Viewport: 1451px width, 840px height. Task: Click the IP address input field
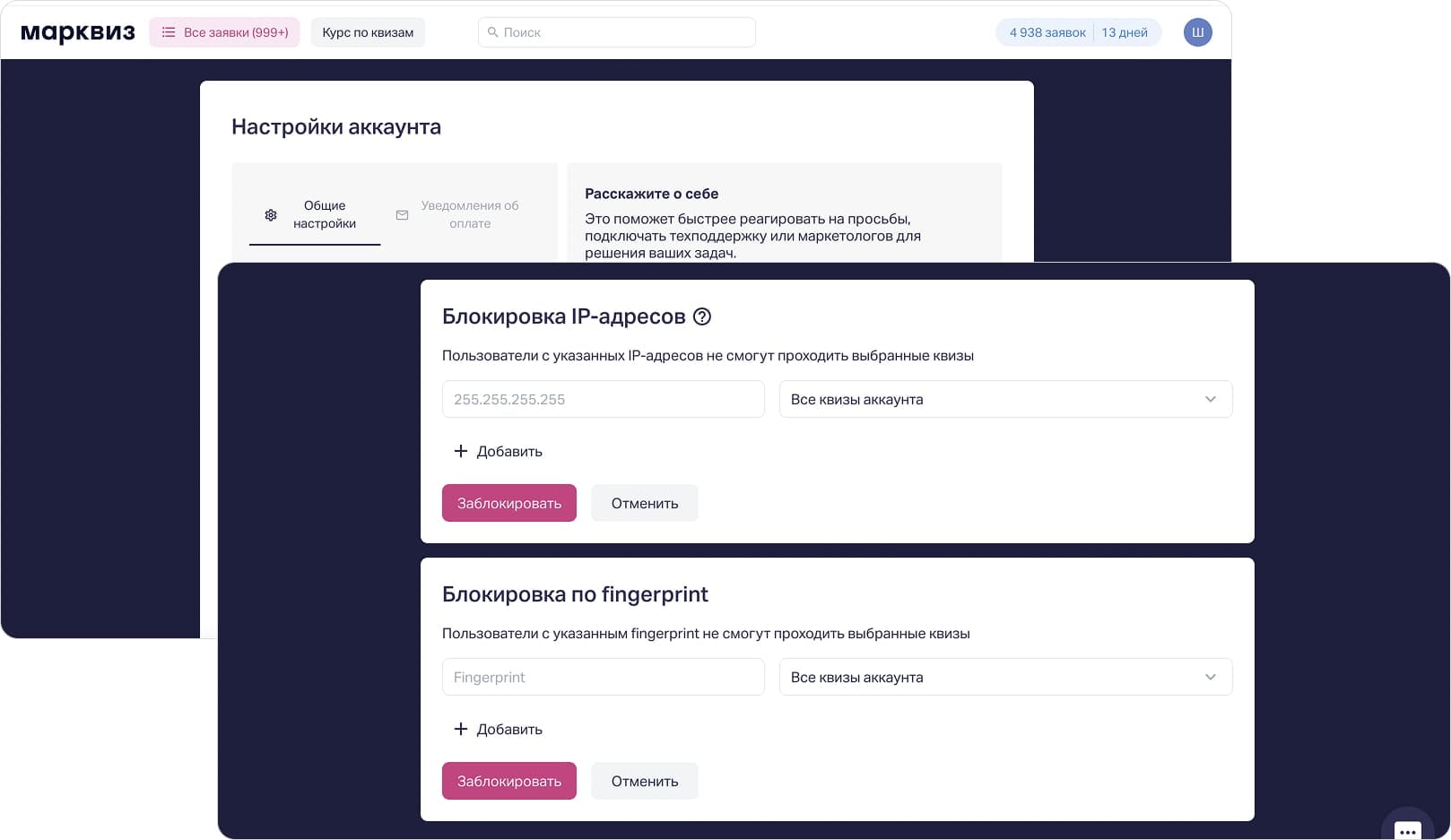(x=603, y=399)
